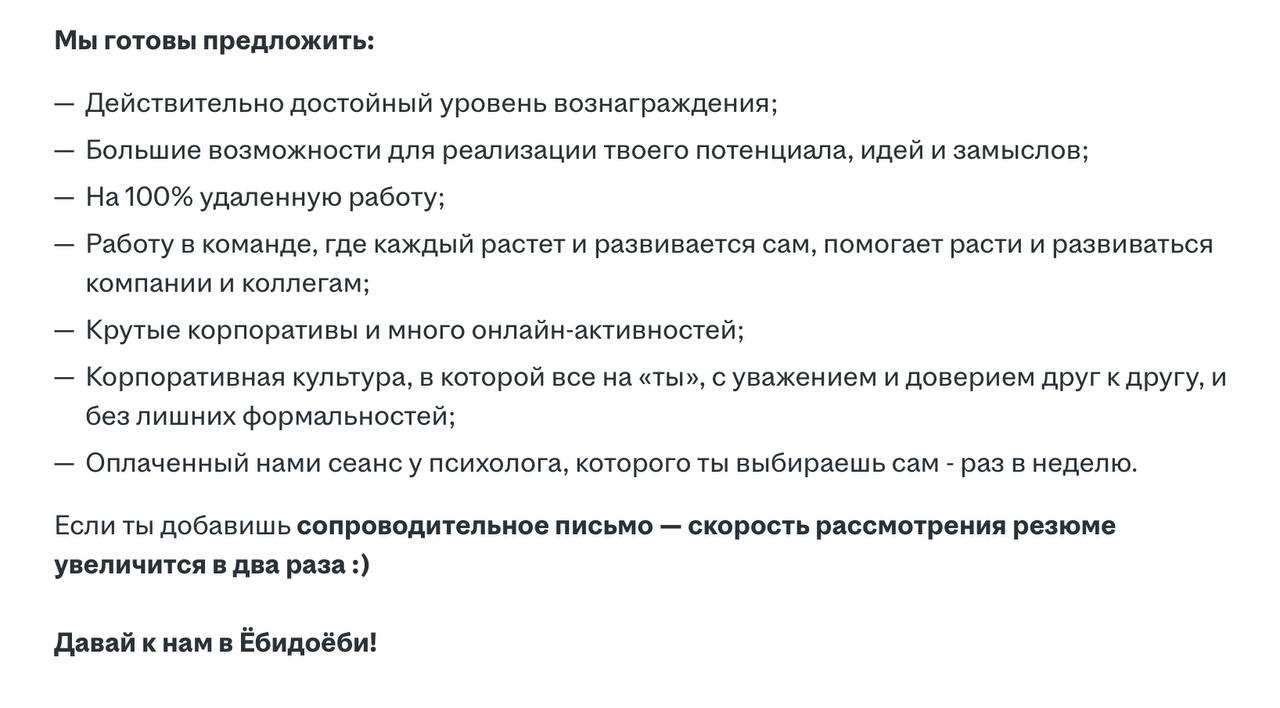Click the bold company name "Ёбидоёби!"
This screenshot has width=1280, height=708.
[308, 642]
